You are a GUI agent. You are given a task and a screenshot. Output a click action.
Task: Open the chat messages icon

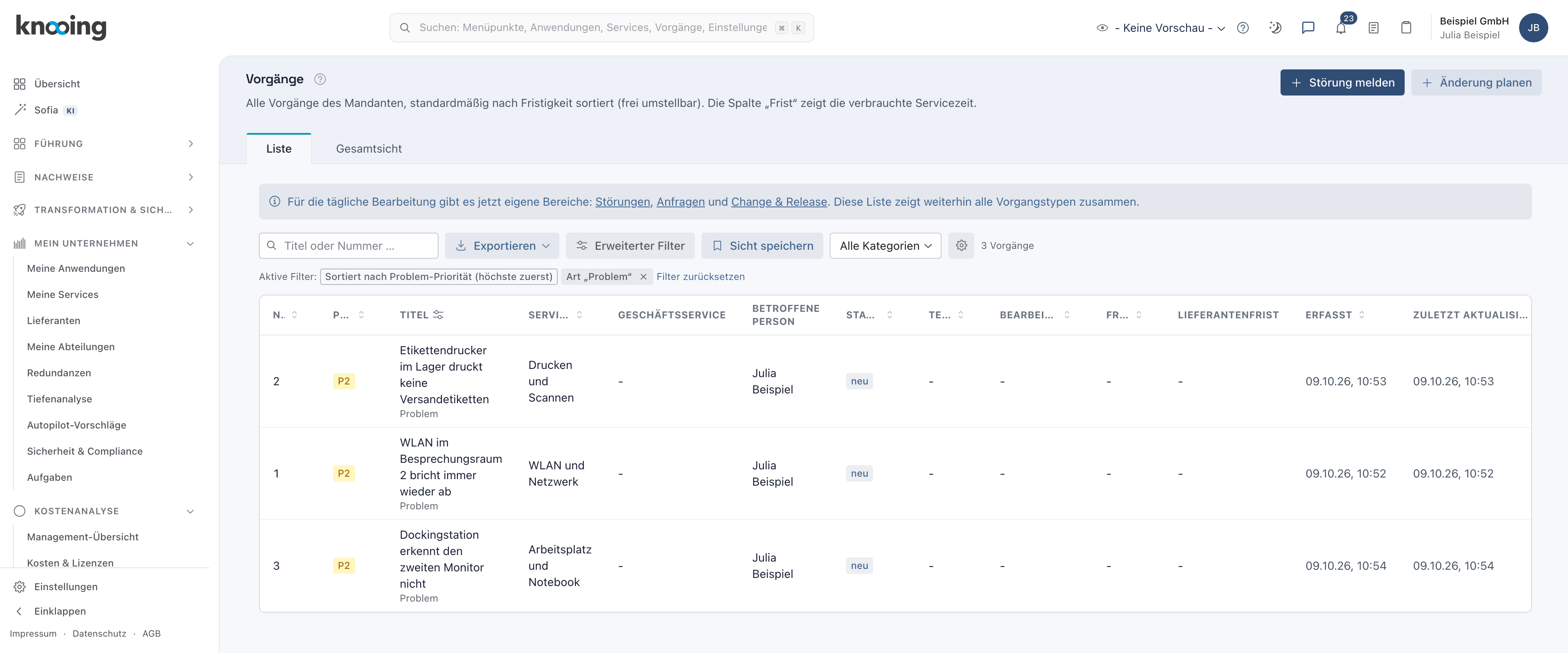[x=1308, y=28]
